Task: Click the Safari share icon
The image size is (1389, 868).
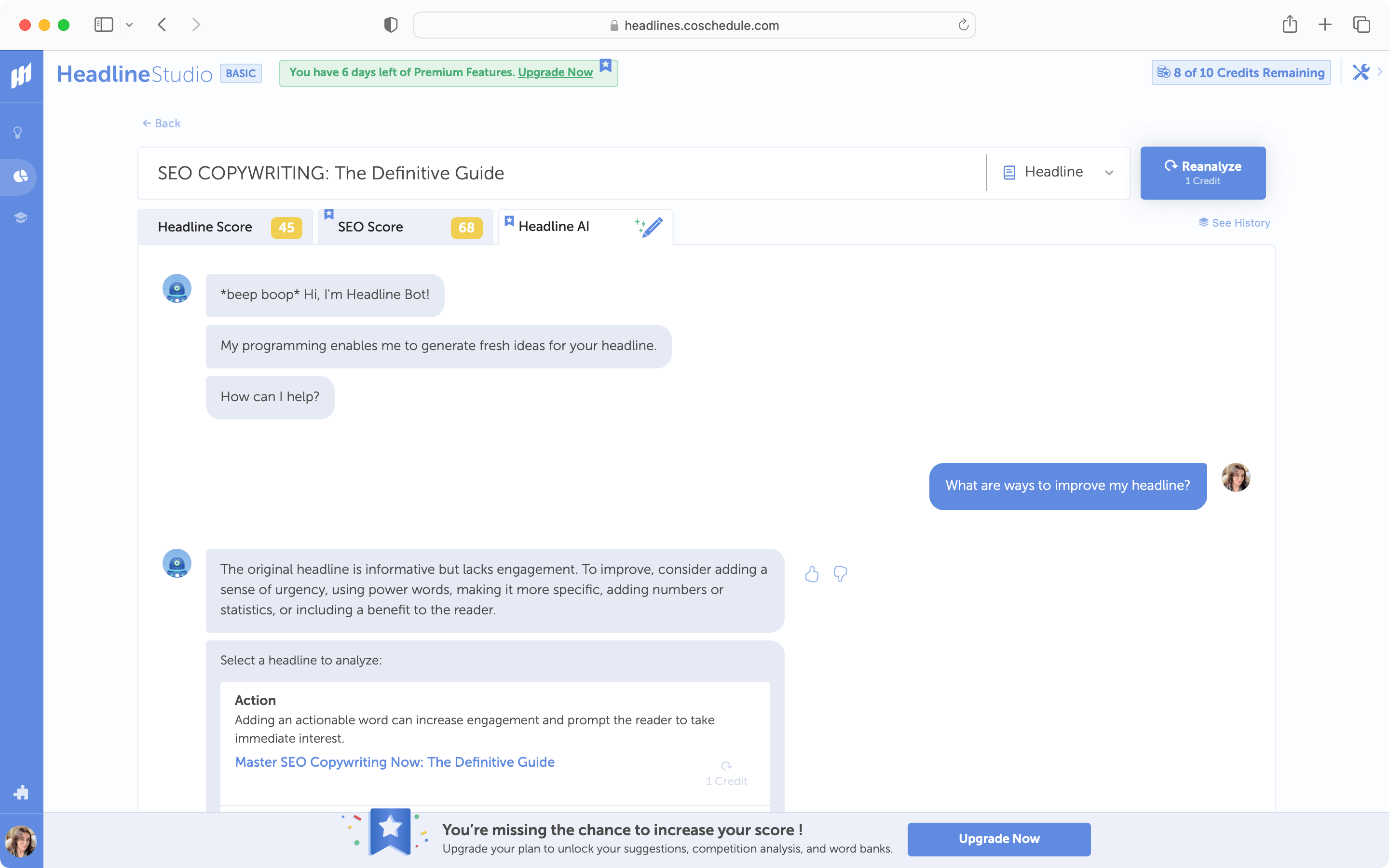Action: tap(1290, 24)
